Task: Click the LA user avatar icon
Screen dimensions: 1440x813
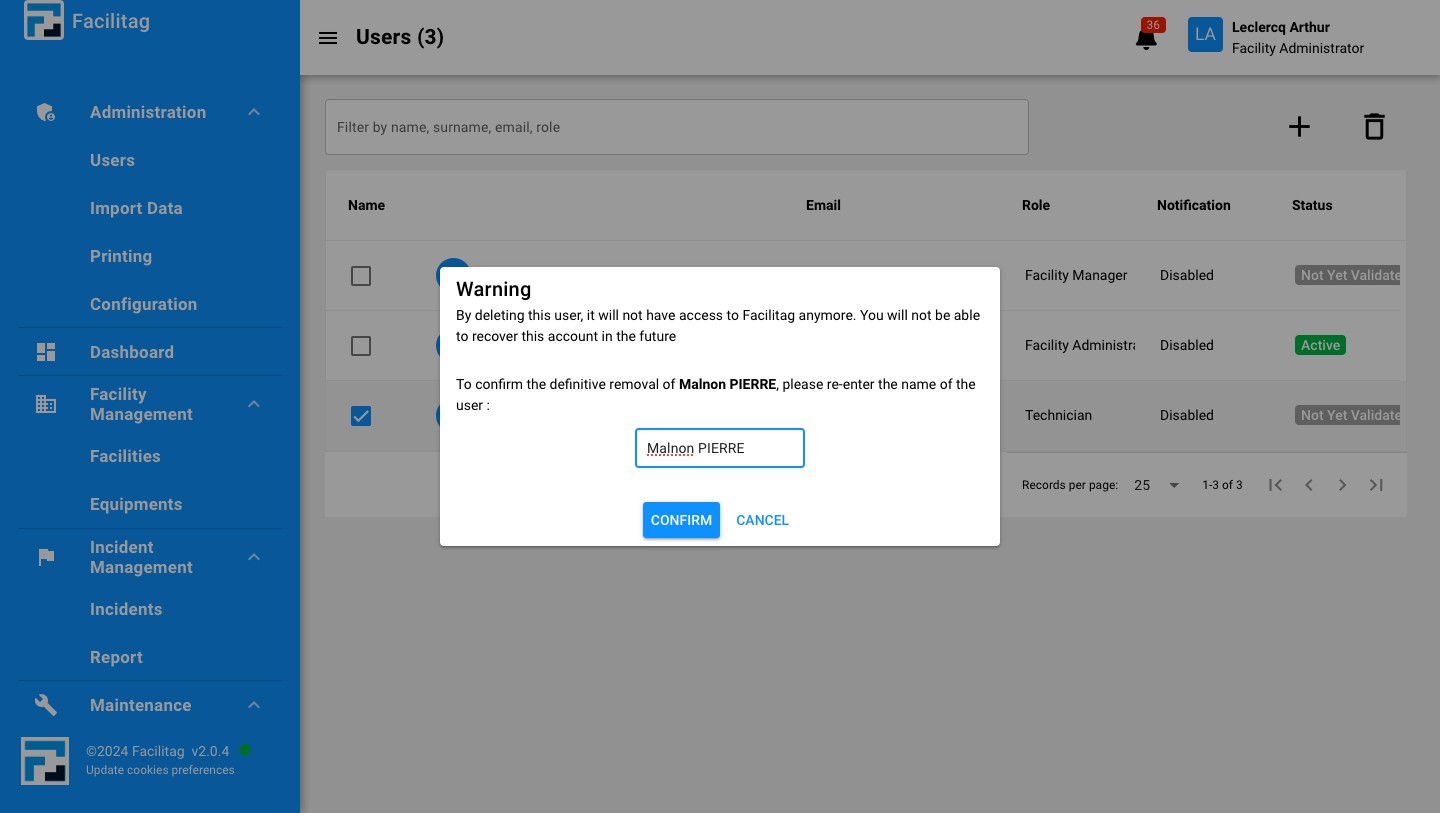Action: [x=1205, y=35]
